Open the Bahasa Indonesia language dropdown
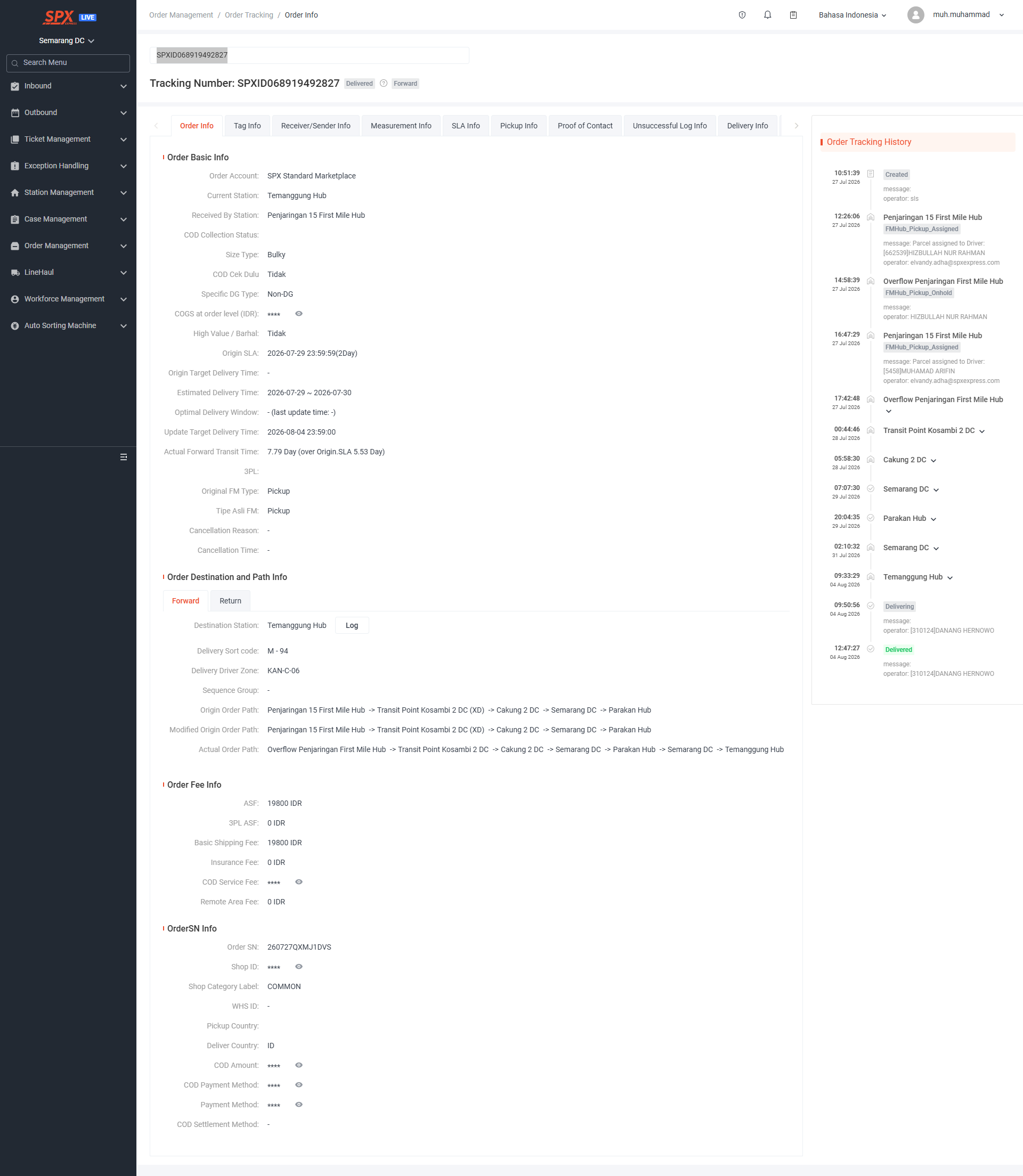This screenshot has width=1023, height=1176. (x=852, y=15)
